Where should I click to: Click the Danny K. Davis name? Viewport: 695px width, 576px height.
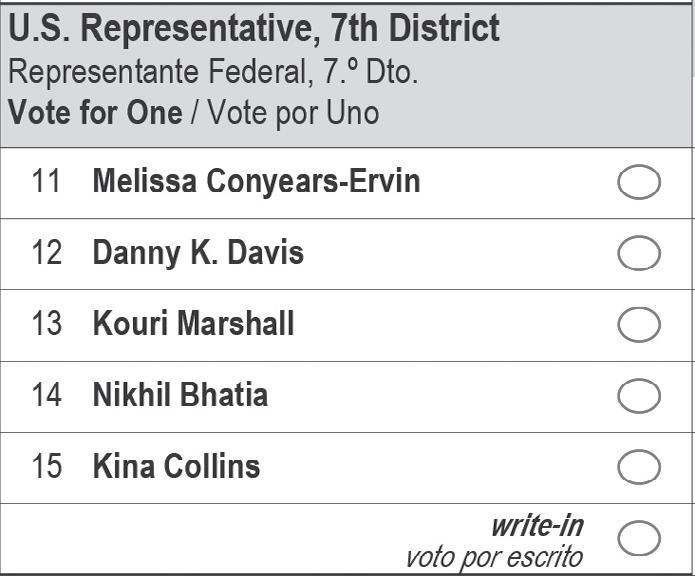point(198,253)
